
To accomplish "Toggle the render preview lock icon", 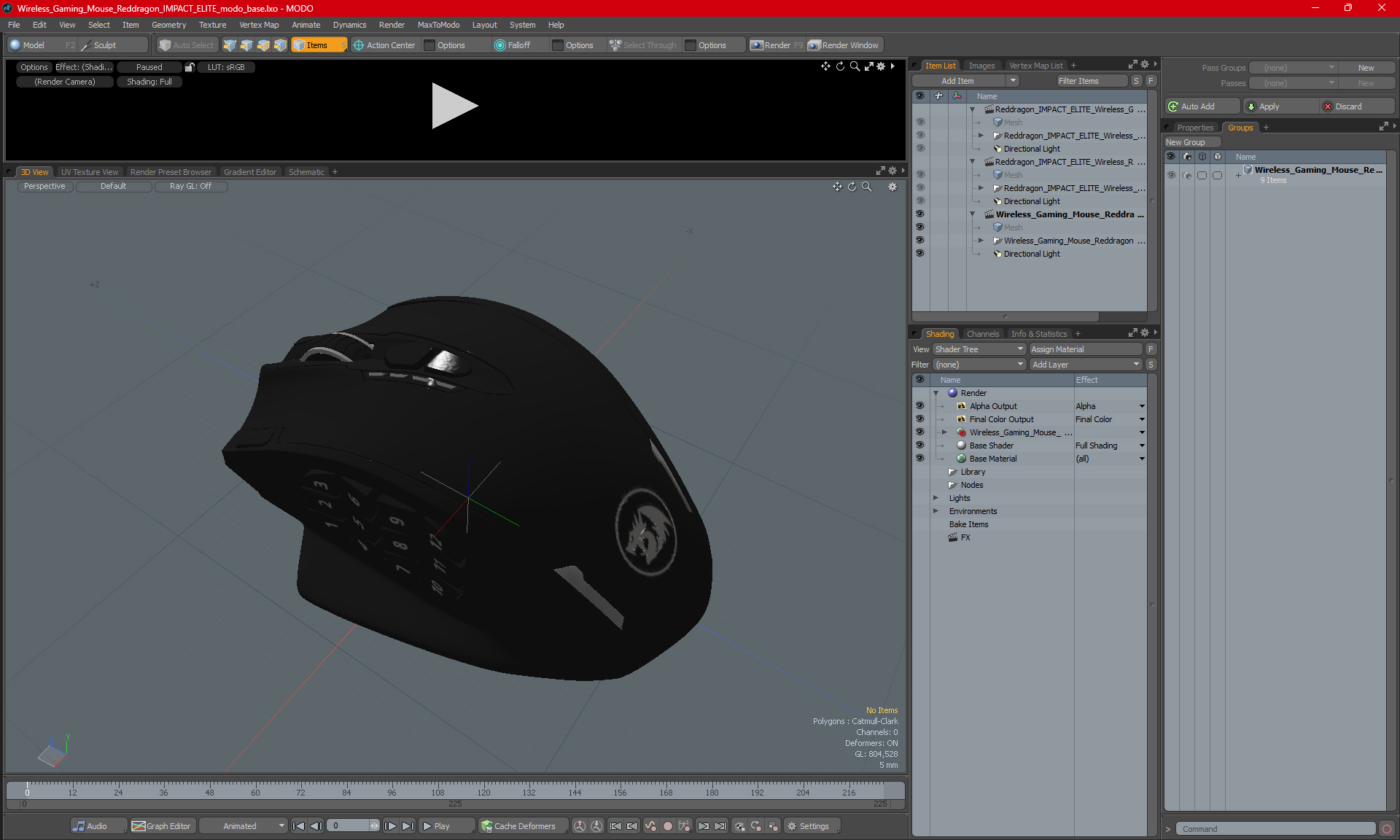I will (x=190, y=67).
